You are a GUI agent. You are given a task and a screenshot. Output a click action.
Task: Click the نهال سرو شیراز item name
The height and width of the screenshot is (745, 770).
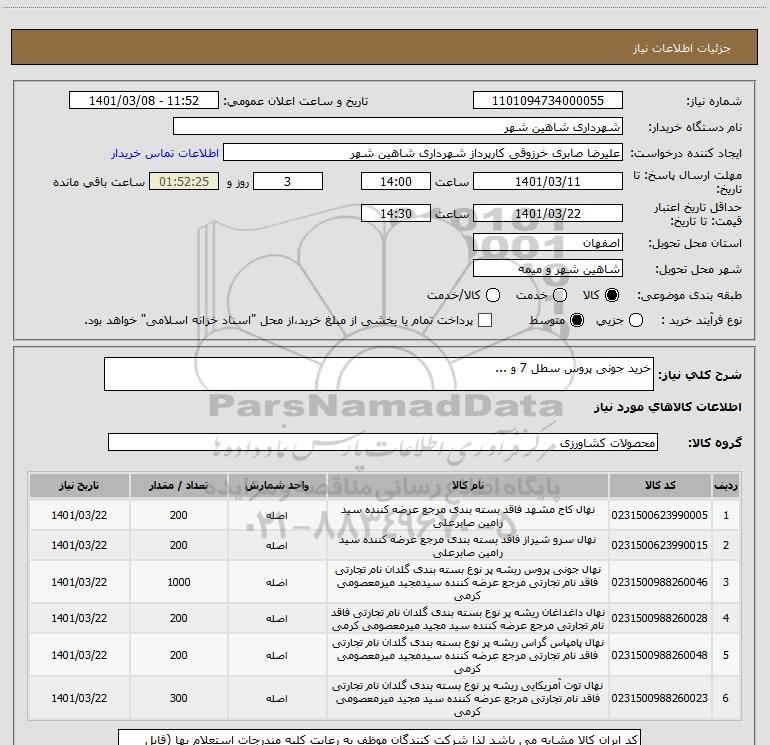(468, 546)
